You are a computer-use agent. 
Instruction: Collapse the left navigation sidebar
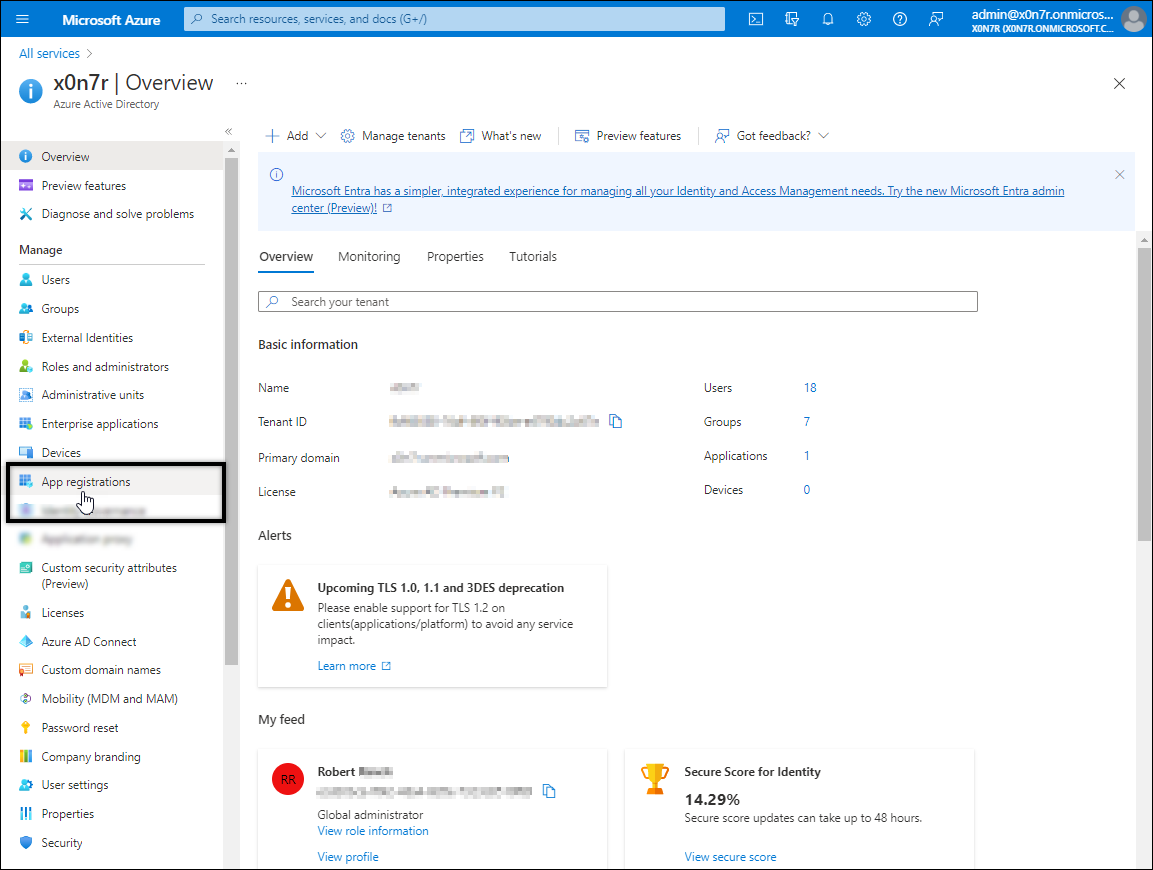pos(228,132)
